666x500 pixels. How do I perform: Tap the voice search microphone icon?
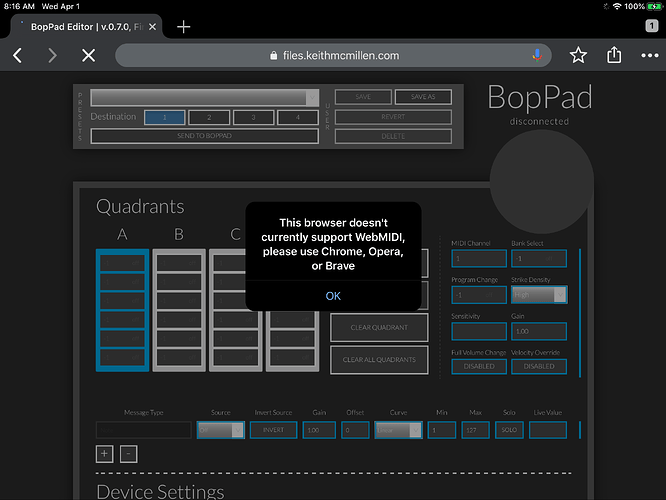pos(537,55)
